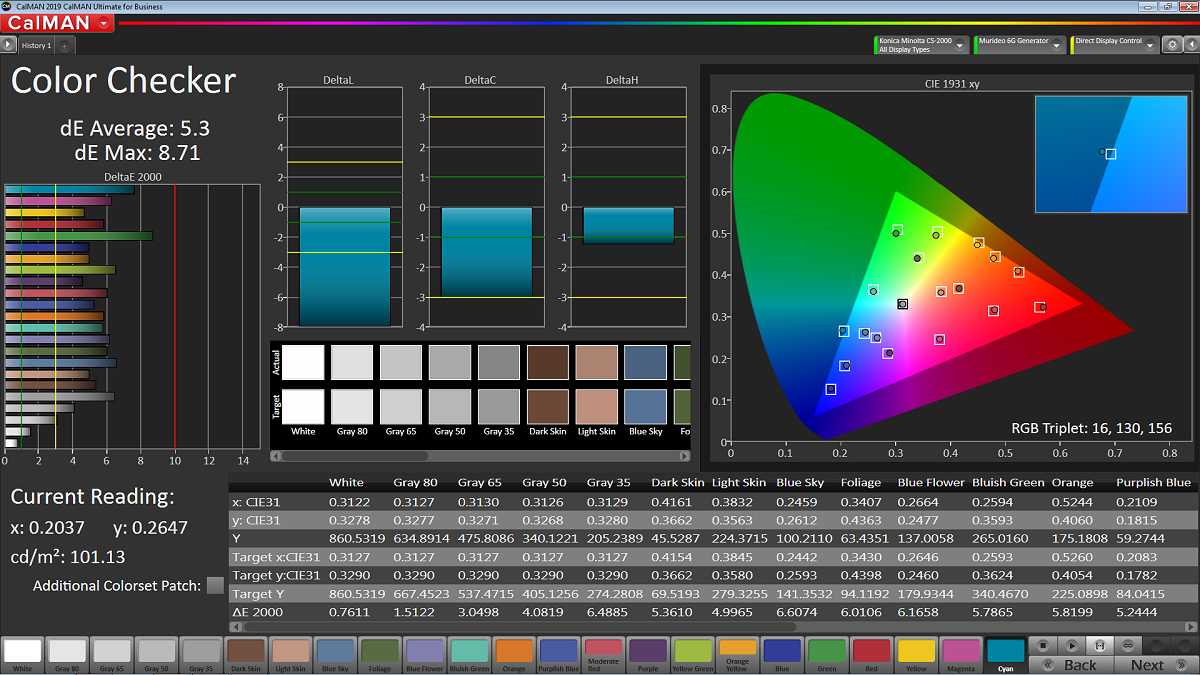Image resolution: width=1200 pixels, height=675 pixels.
Task: Select the Yellow Green patch in bottom strip
Action: pos(692,655)
